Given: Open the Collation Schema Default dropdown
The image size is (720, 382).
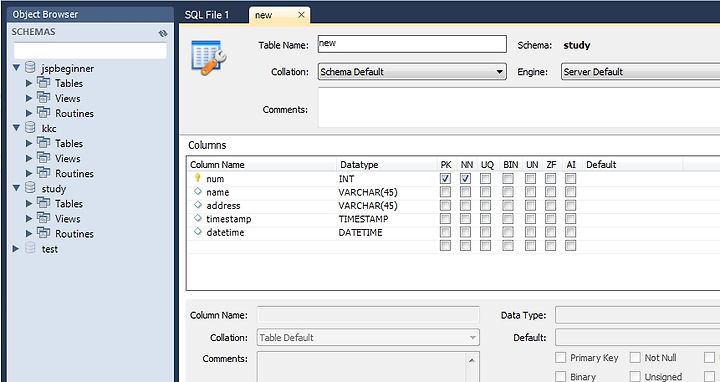Looking at the screenshot, I should [x=412, y=72].
